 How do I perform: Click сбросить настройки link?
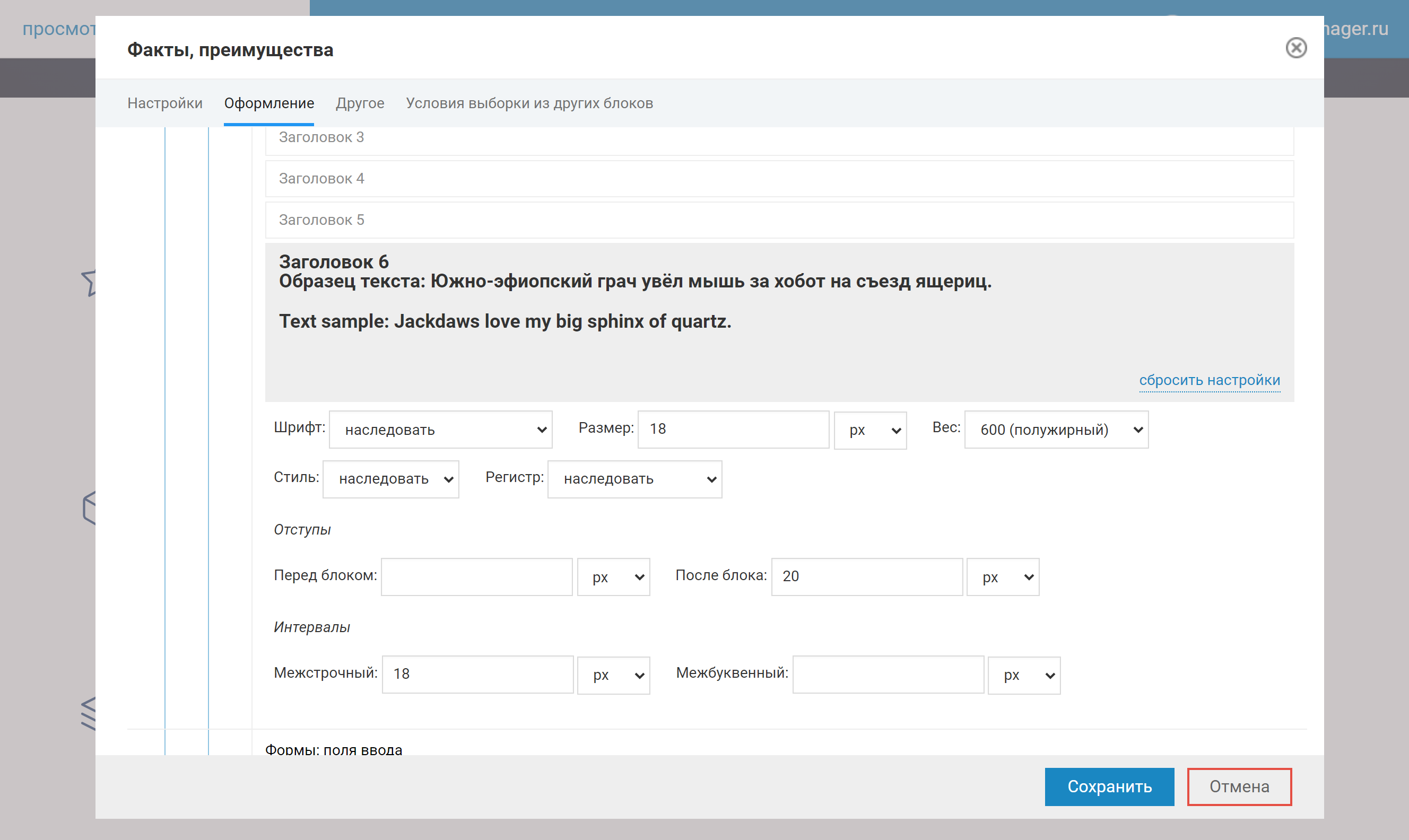point(1209,380)
